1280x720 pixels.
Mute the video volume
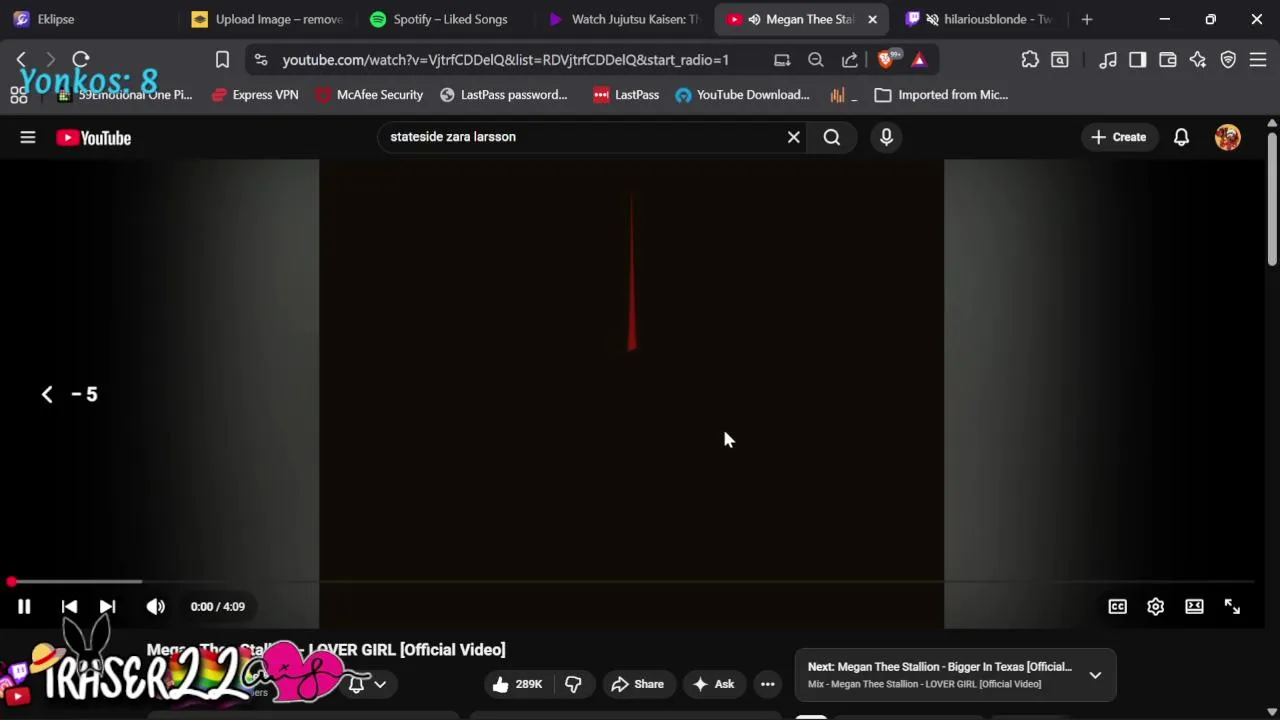pos(155,606)
